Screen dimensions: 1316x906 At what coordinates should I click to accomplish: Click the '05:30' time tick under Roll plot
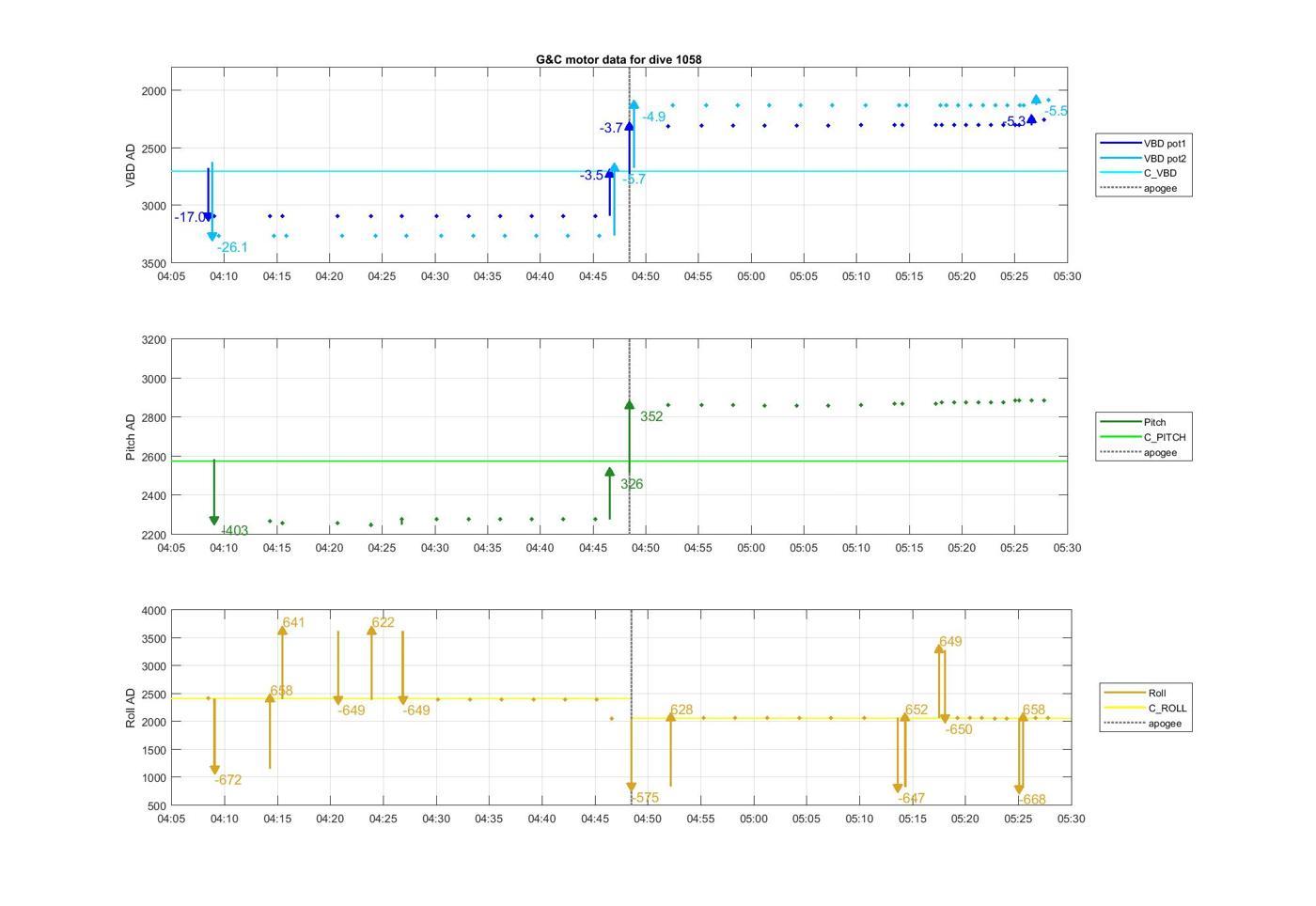1071,819
